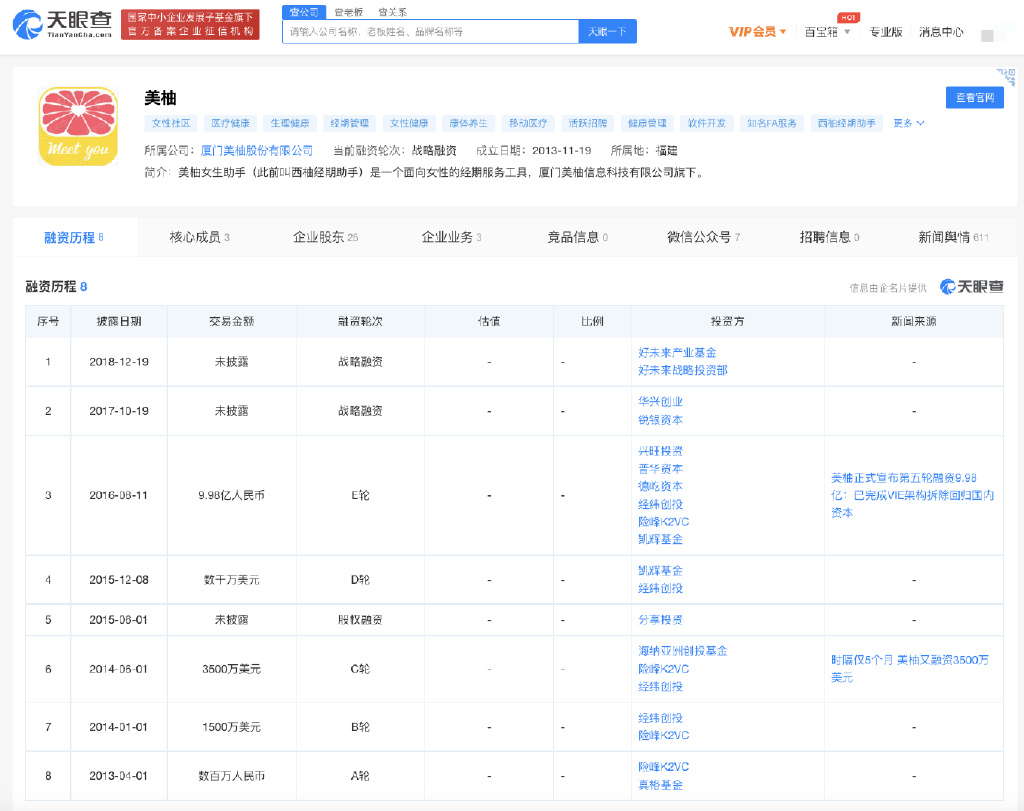This screenshot has height=811, width=1024.
Task: Open investor link 分享投资
Action: pos(660,620)
